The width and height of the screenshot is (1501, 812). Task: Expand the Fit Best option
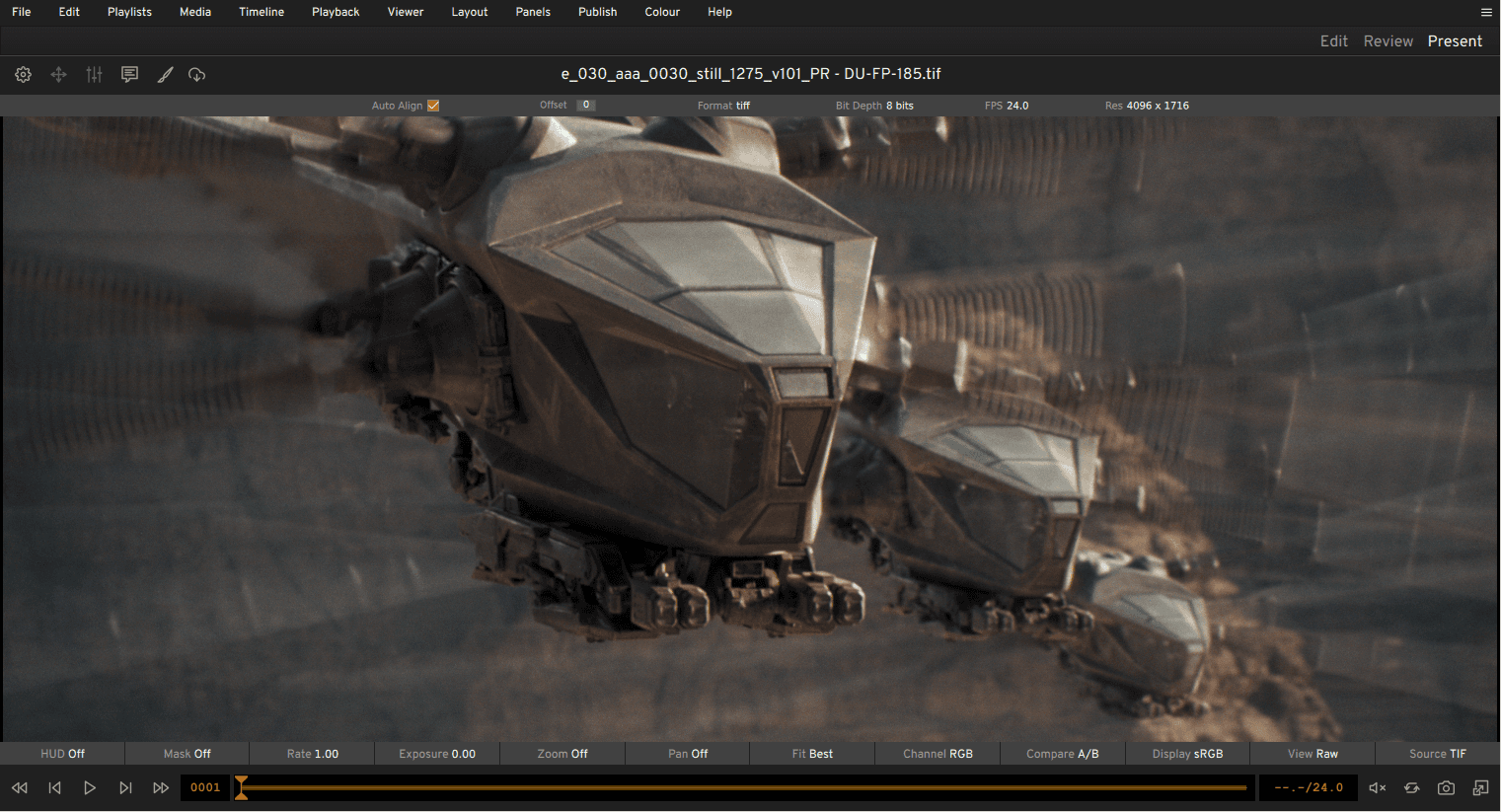coord(812,754)
